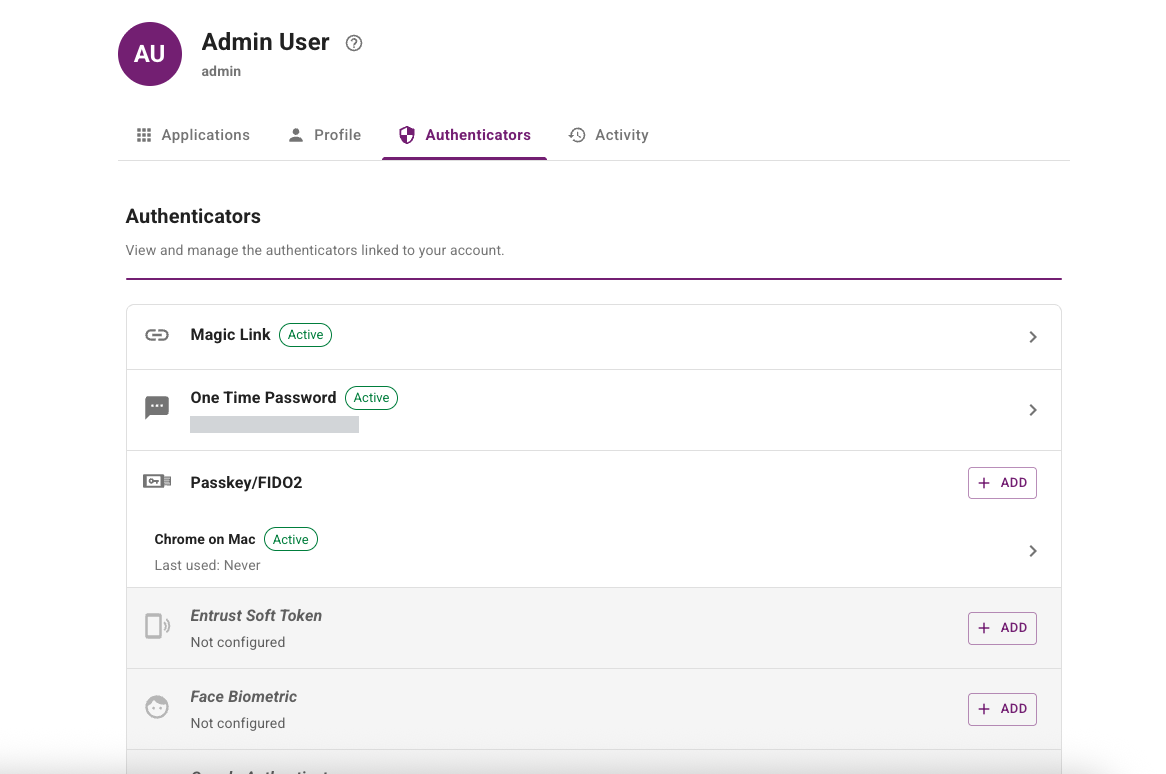The height and width of the screenshot is (774, 1166).
Task: Open Chrome on Mac details chevron
Action: (x=1033, y=551)
